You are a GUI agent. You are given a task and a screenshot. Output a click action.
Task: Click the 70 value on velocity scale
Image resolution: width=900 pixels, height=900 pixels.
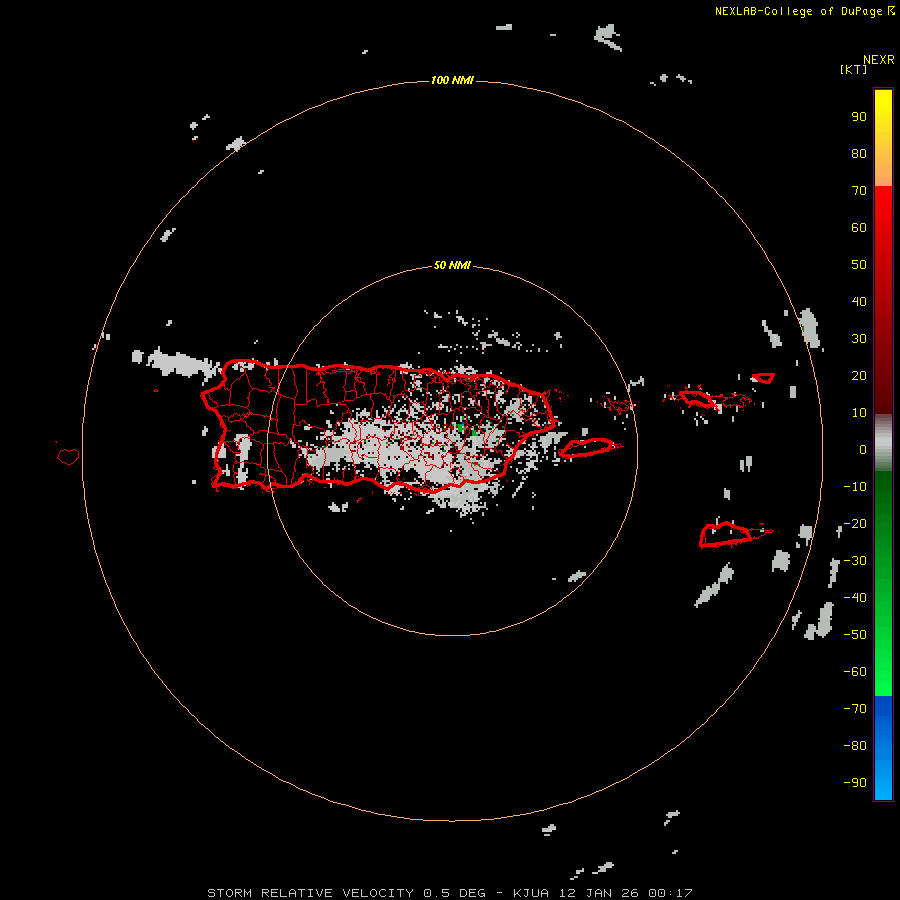tap(859, 191)
